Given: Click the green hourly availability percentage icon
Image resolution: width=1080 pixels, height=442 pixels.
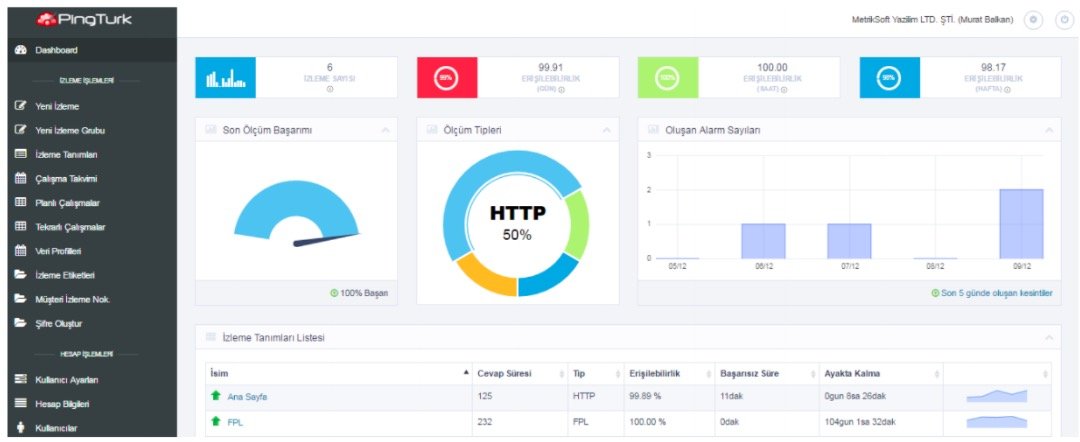Looking at the screenshot, I should coord(668,78).
